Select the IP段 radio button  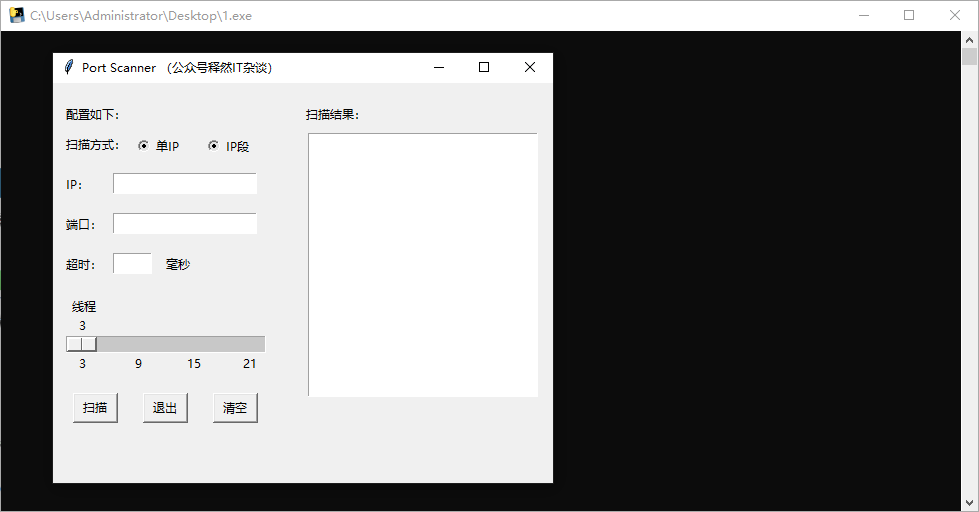click(214, 145)
